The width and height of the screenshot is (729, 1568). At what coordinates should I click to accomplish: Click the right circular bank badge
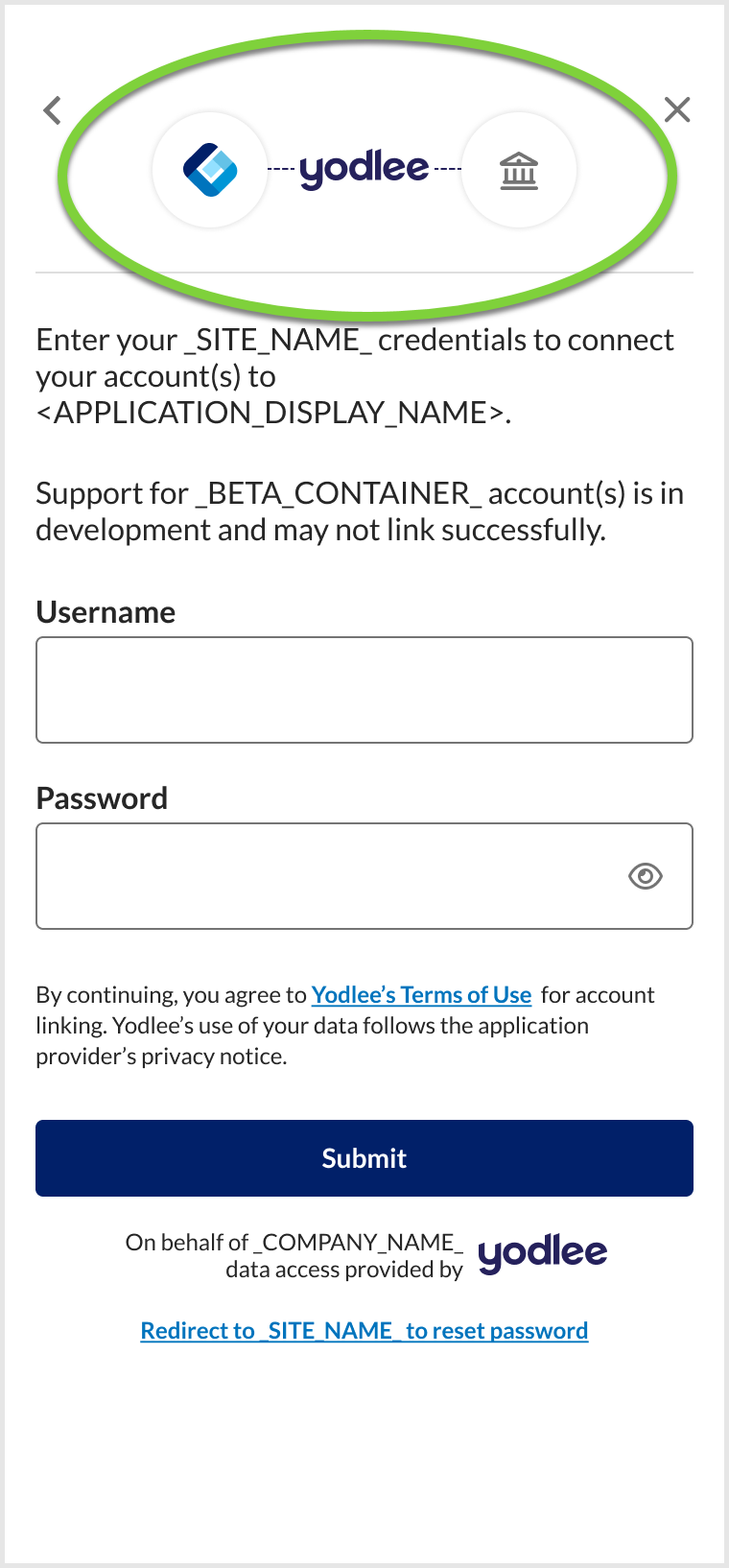[518, 169]
